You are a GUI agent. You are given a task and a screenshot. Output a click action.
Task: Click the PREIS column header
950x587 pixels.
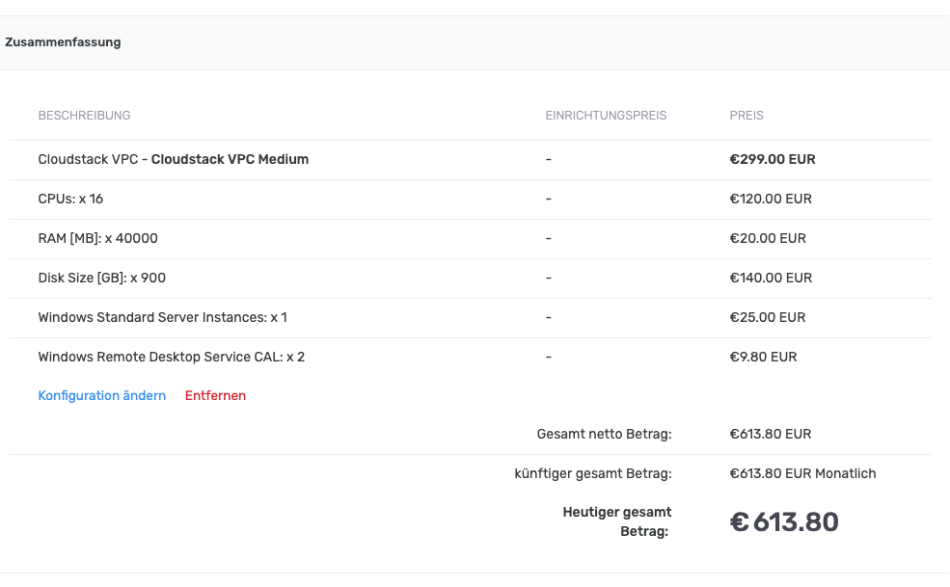click(747, 116)
